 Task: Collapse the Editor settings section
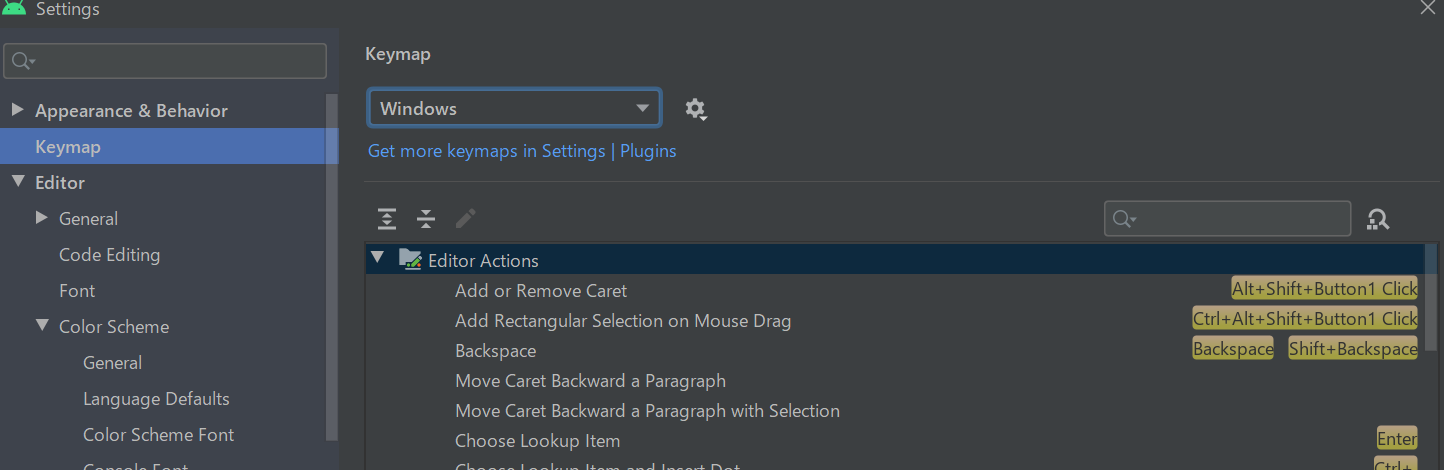[x=17, y=182]
